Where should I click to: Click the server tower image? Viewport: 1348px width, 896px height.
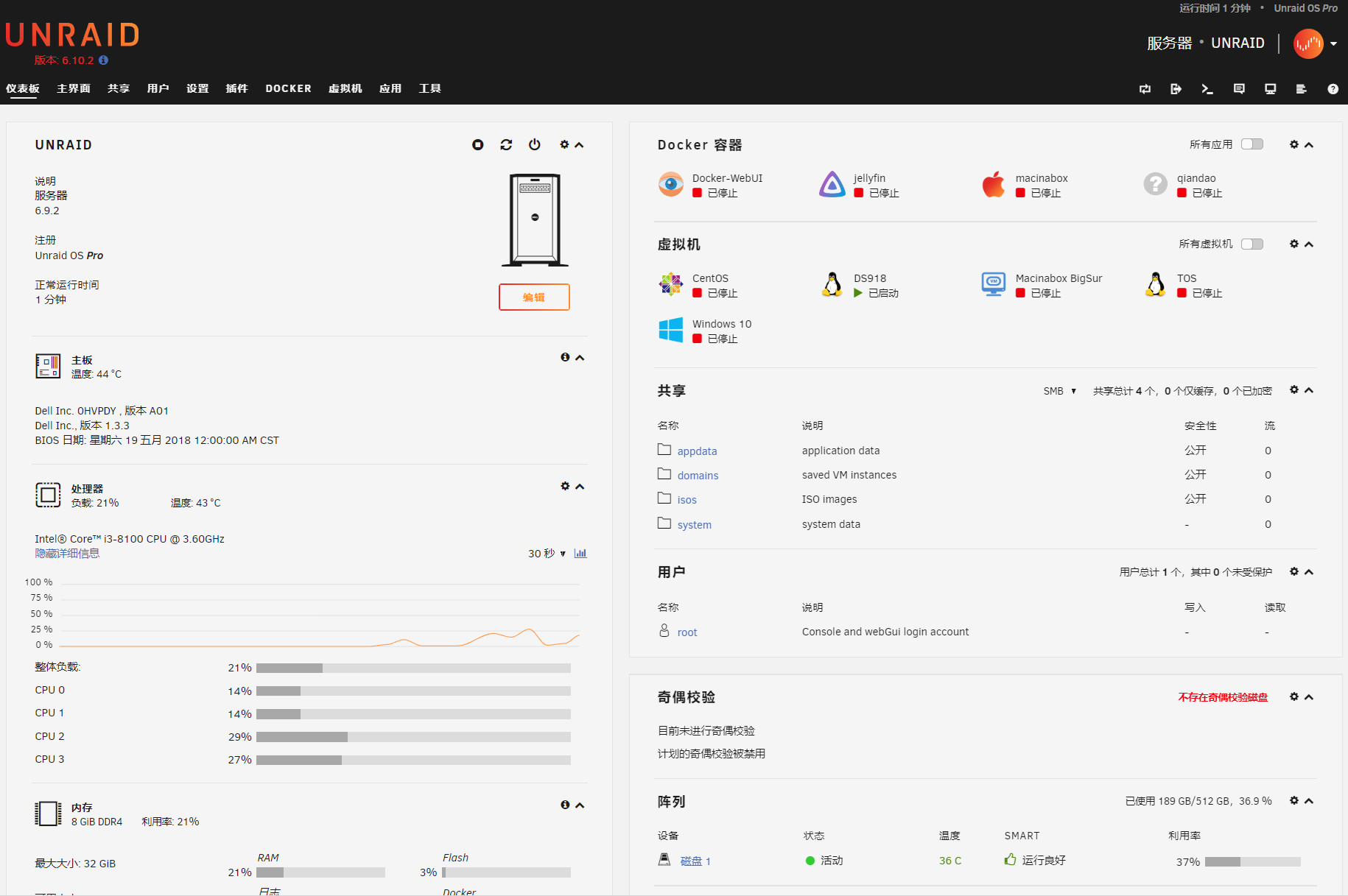[x=535, y=219]
